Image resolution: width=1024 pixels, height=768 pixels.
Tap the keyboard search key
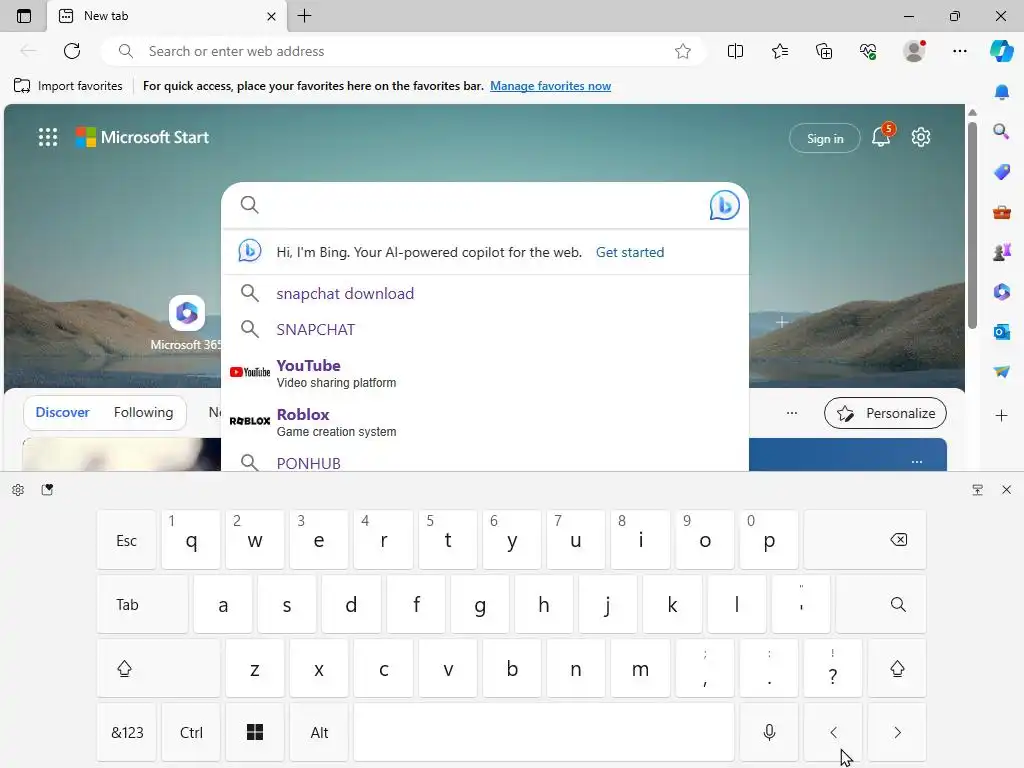tap(881, 604)
